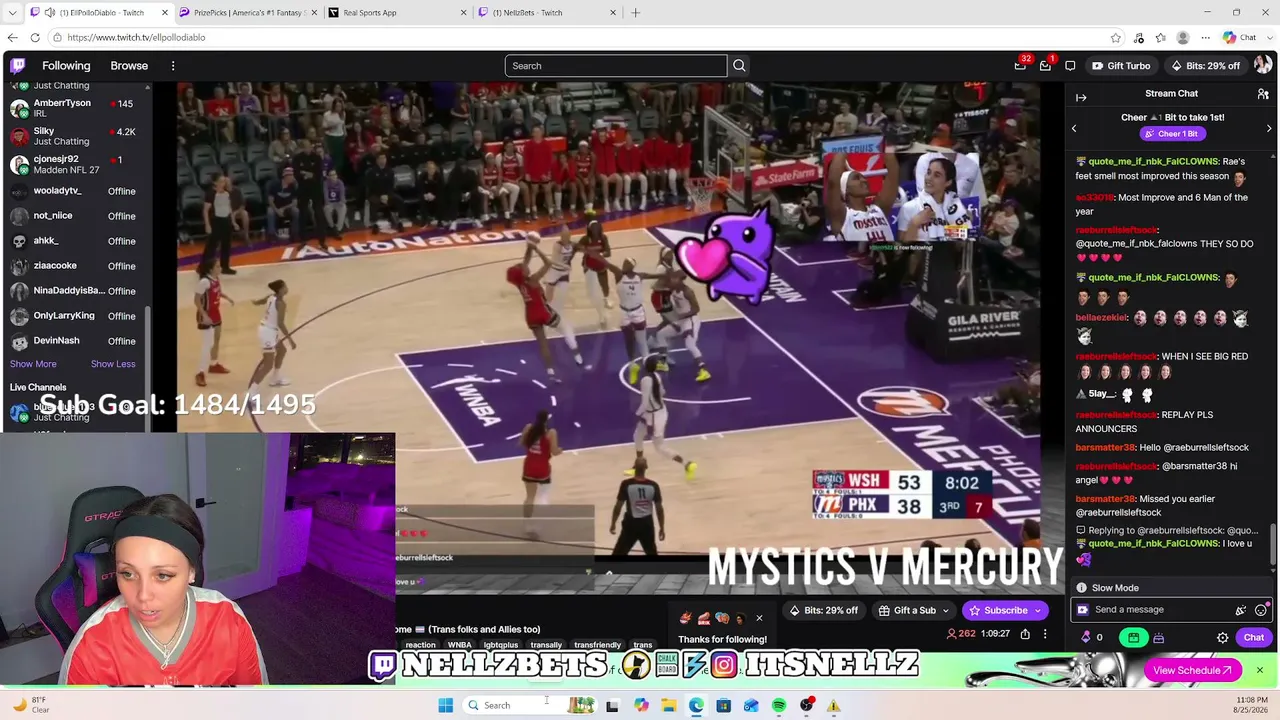Screen dimensions: 1280x720
Task: Open a new browser tab
Action: coord(635,13)
